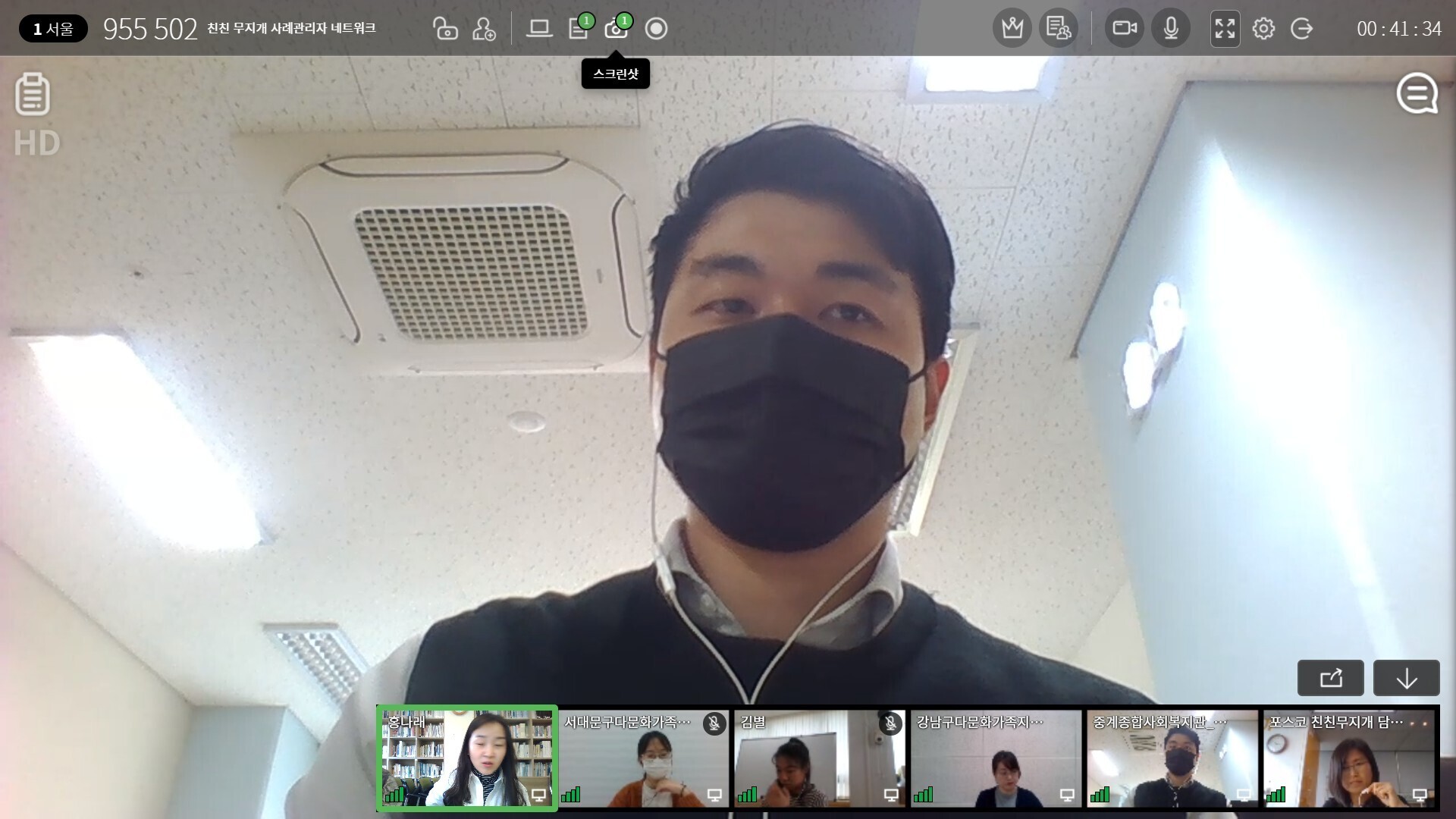Start screen sharing with the laptop icon
This screenshot has width=1456, height=819.
(539, 29)
